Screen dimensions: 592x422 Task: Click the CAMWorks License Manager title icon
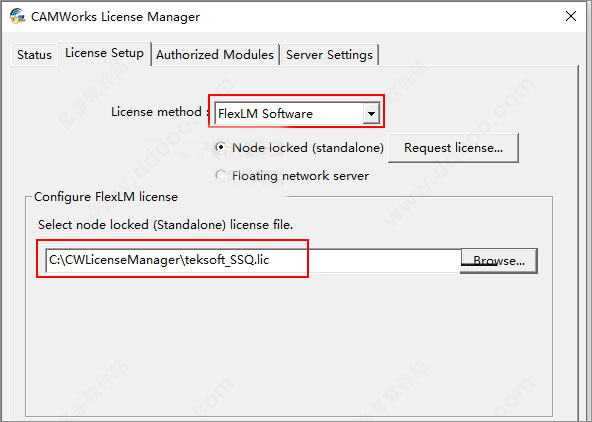click(x=17, y=16)
